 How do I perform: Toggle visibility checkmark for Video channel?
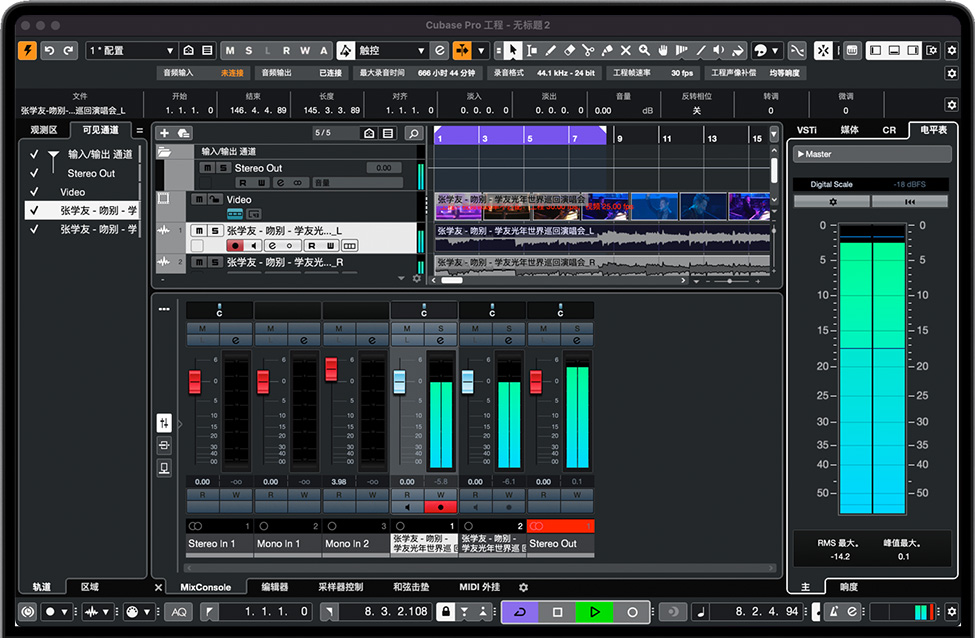click(x=35, y=192)
